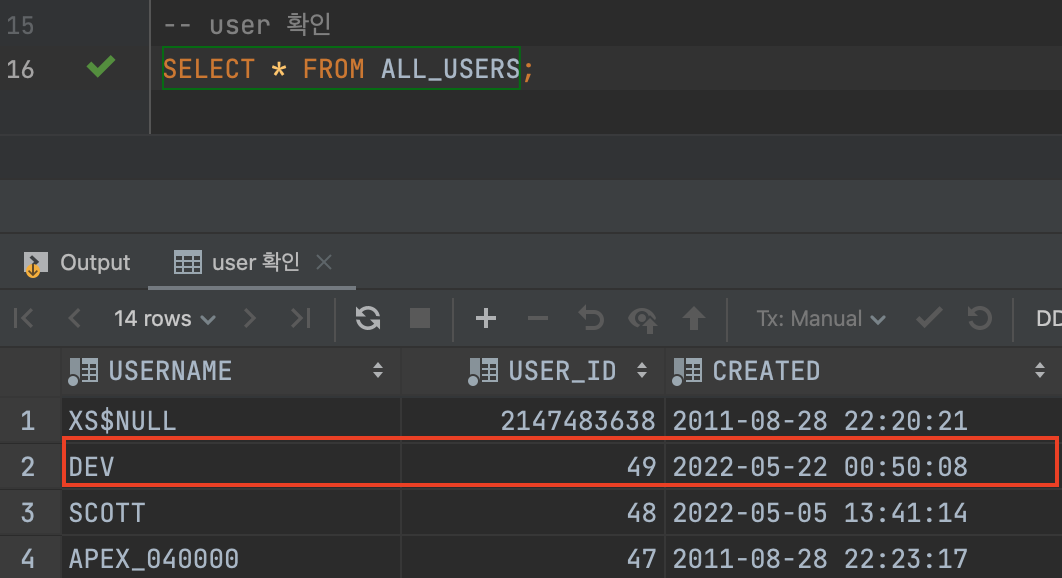
Task: Go to the previous page of results
Action: click(x=75, y=318)
